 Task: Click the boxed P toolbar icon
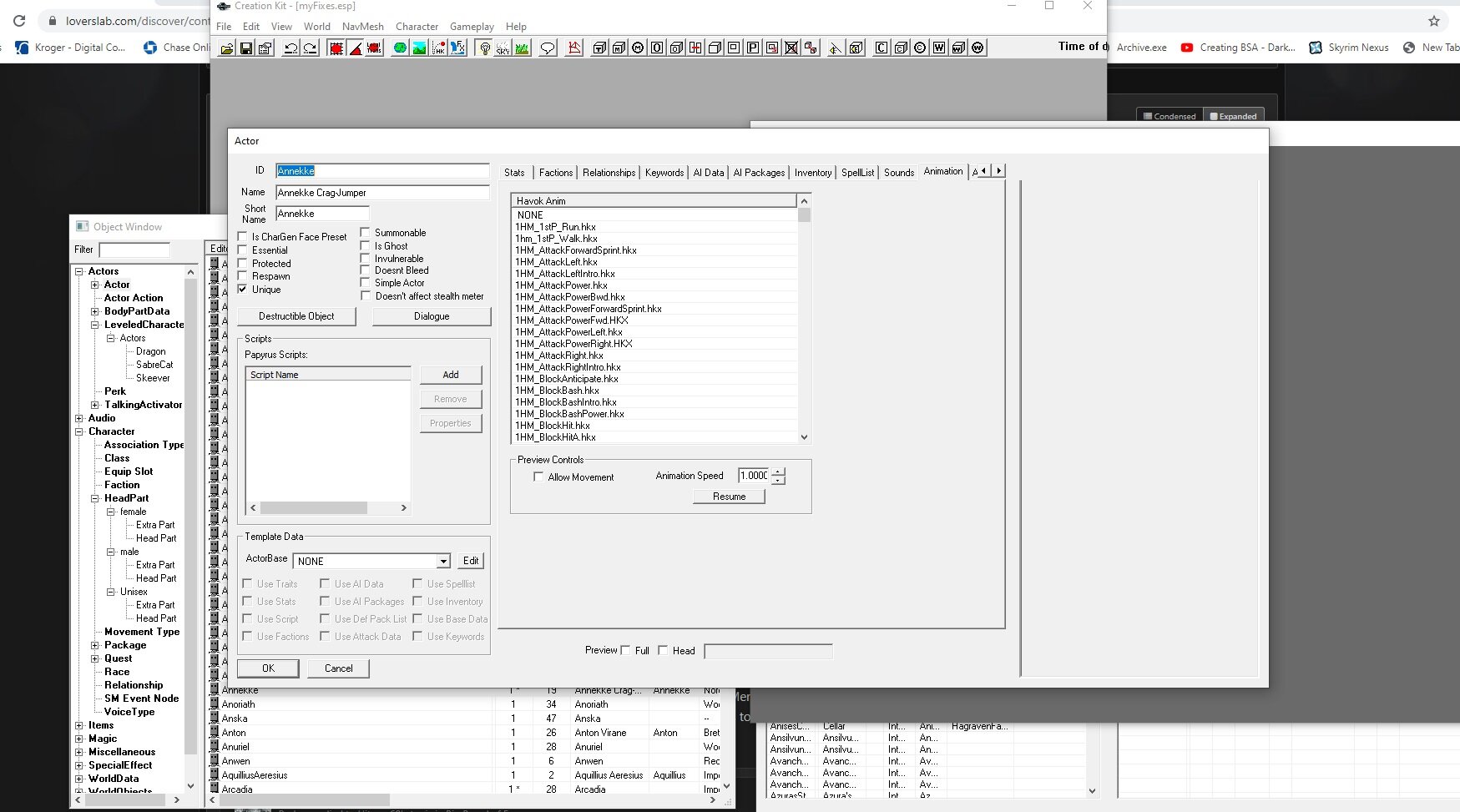pyautogui.click(x=753, y=48)
